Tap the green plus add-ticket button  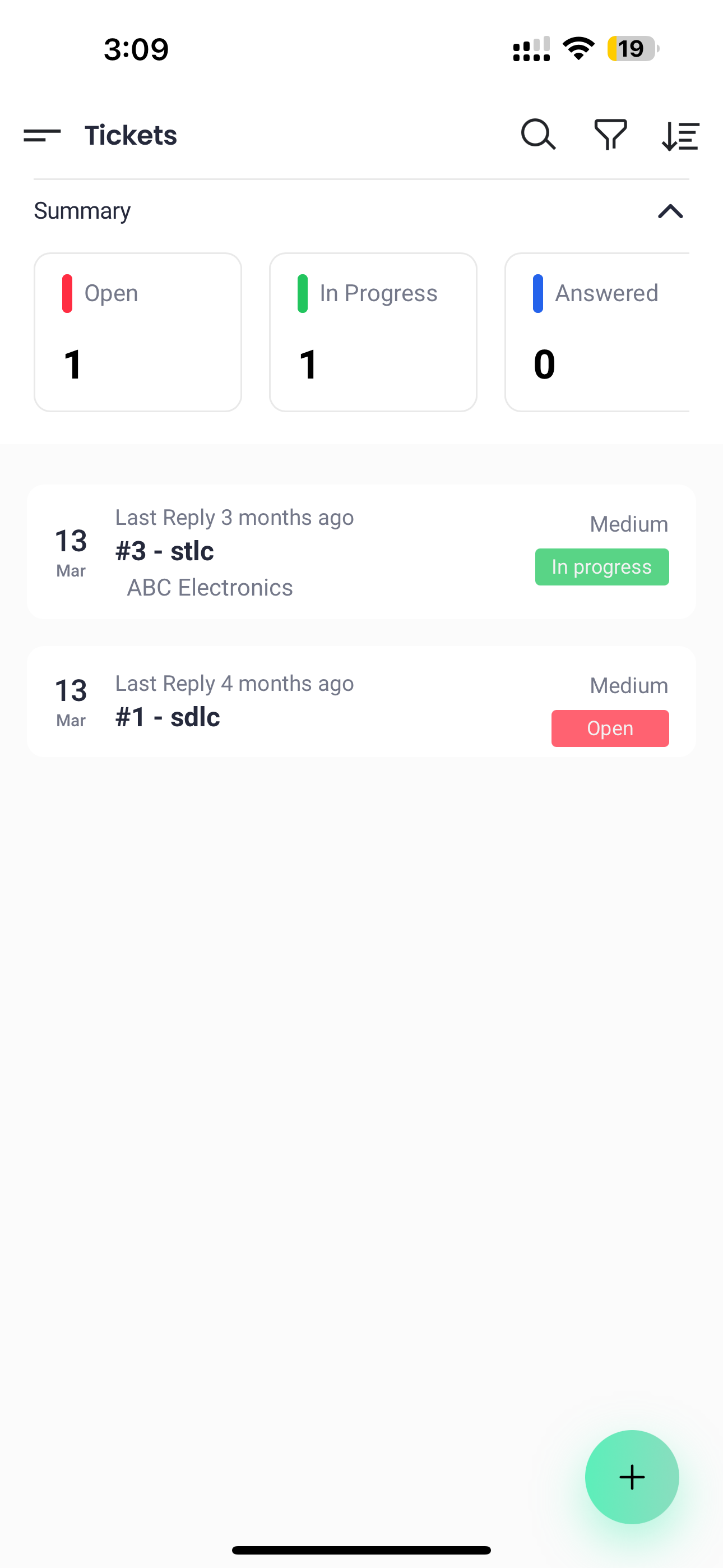[x=632, y=1476]
